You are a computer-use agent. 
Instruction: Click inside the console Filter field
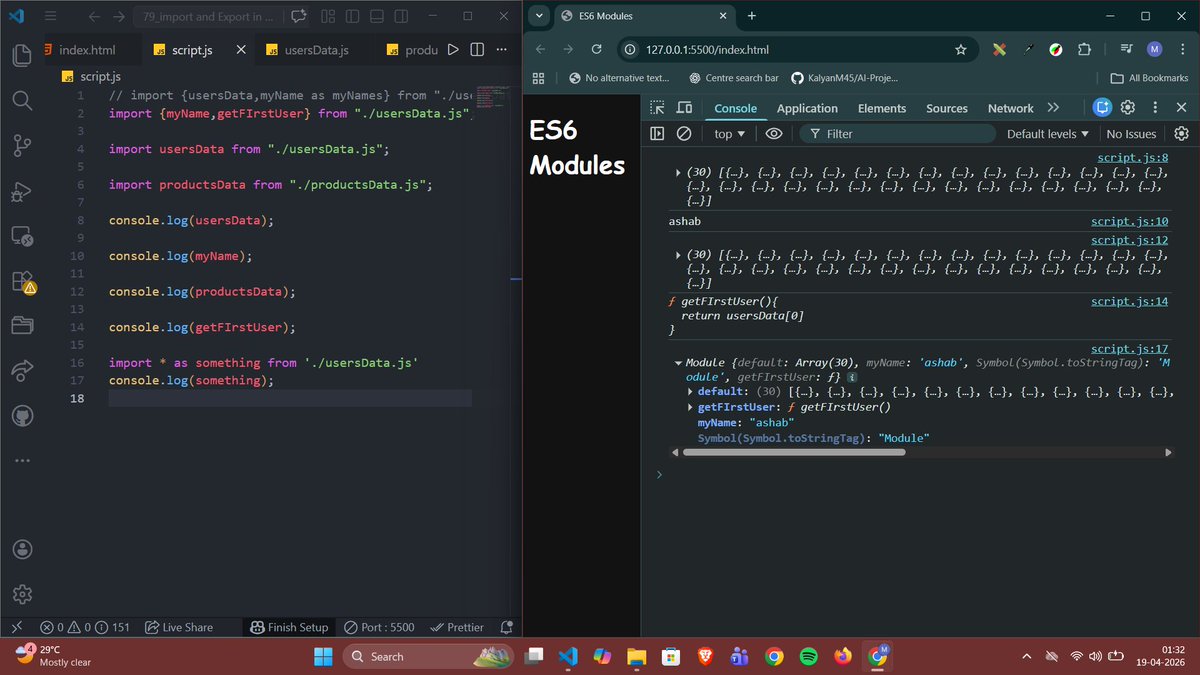900,133
